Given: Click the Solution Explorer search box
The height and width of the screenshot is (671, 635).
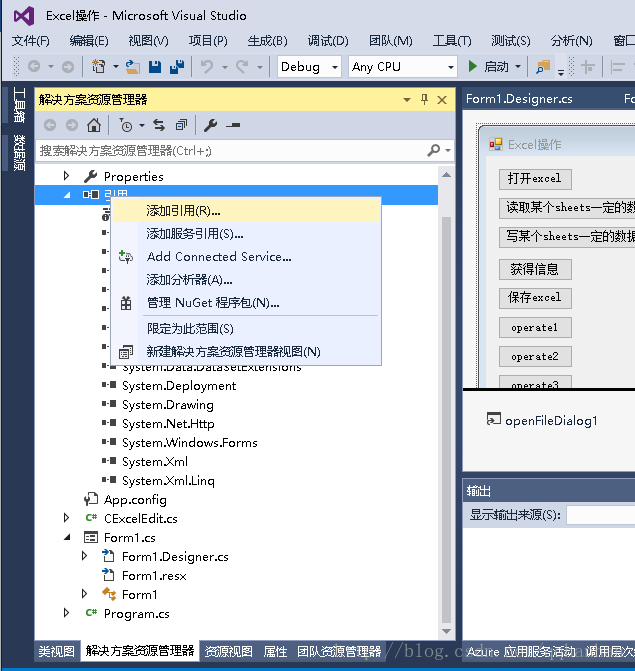Looking at the screenshot, I should [231, 150].
